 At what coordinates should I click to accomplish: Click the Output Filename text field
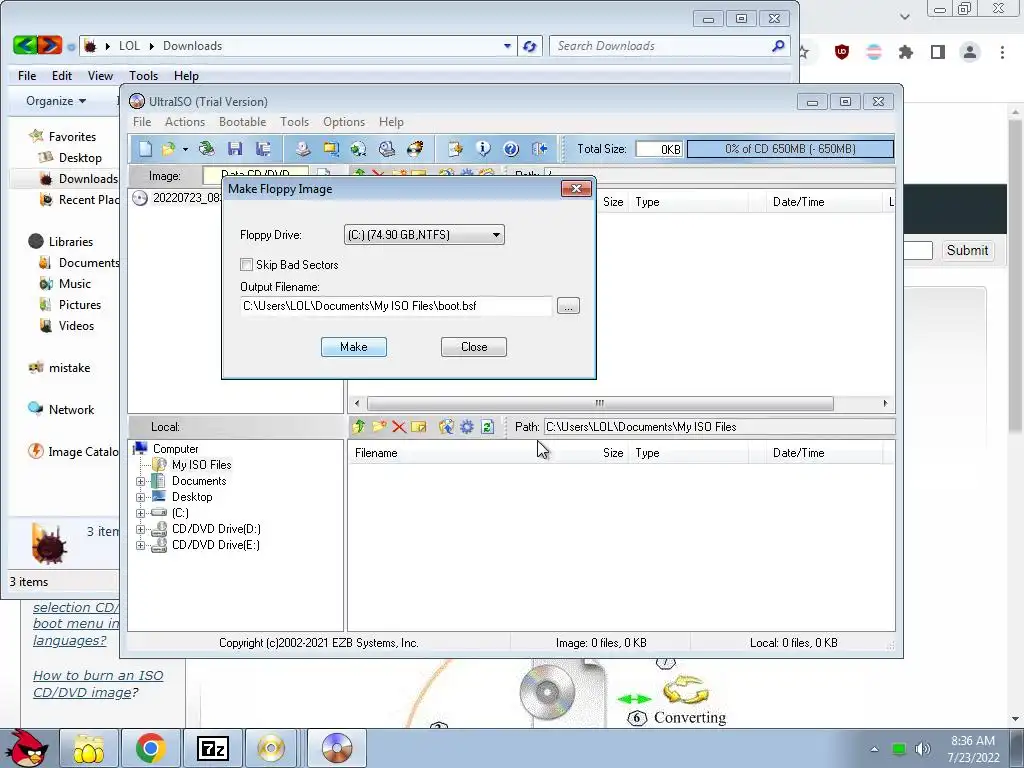(396, 306)
